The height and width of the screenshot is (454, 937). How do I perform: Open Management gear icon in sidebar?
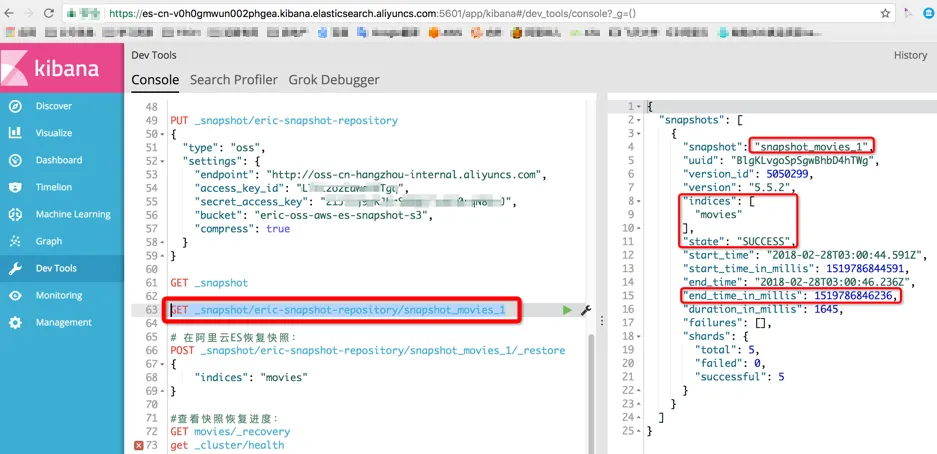[15, 323]
